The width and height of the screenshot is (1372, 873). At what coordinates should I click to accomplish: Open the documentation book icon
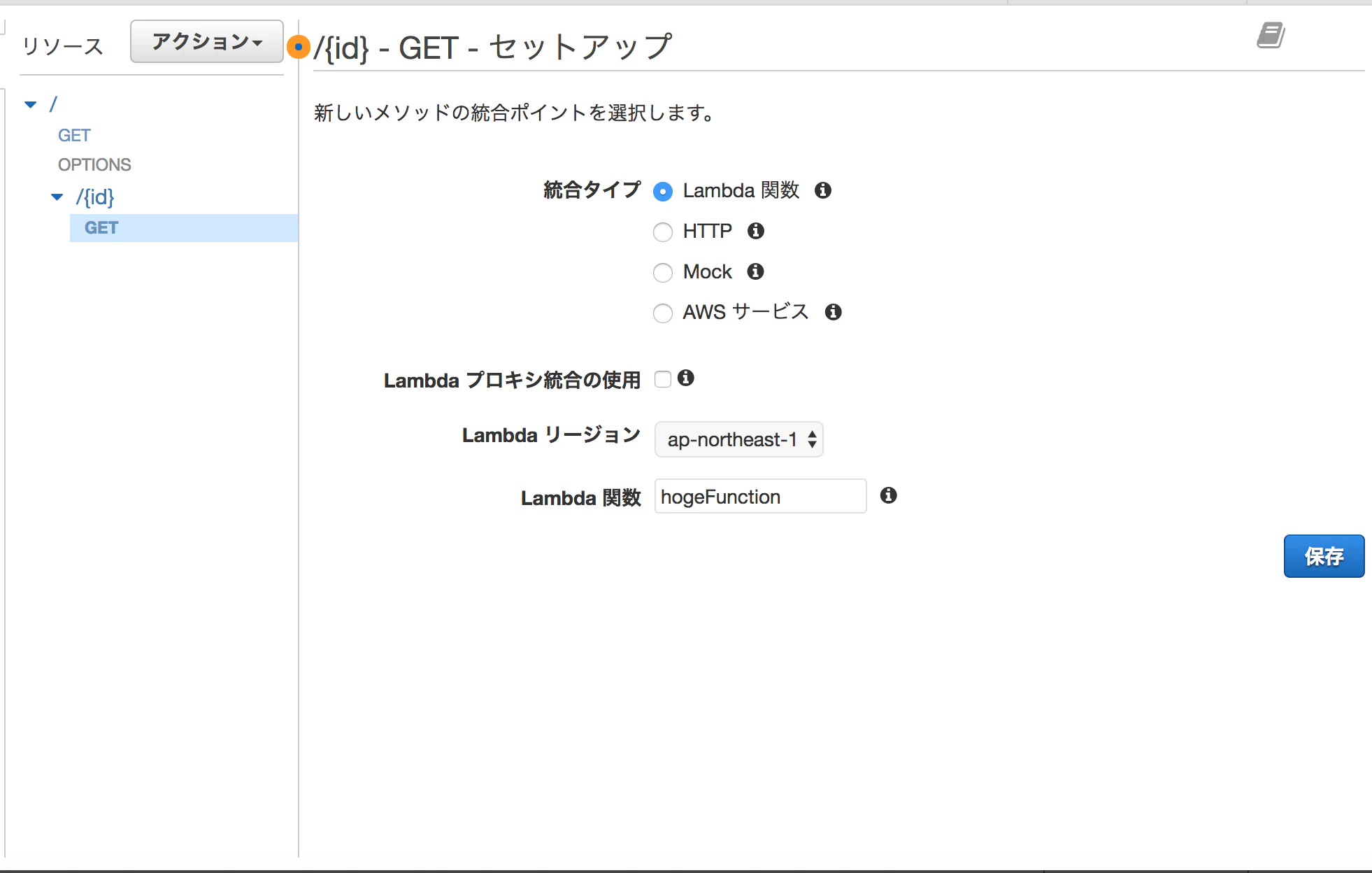coord(1271,35)
